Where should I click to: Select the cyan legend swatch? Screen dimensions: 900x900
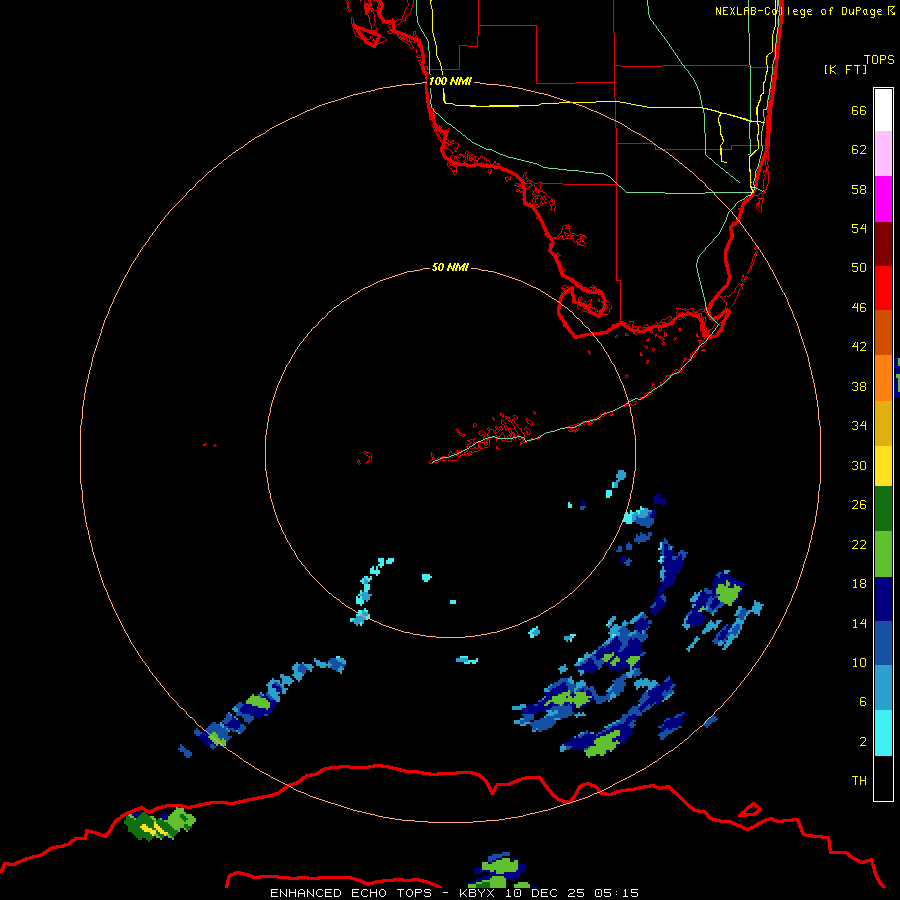coord(883,733)
